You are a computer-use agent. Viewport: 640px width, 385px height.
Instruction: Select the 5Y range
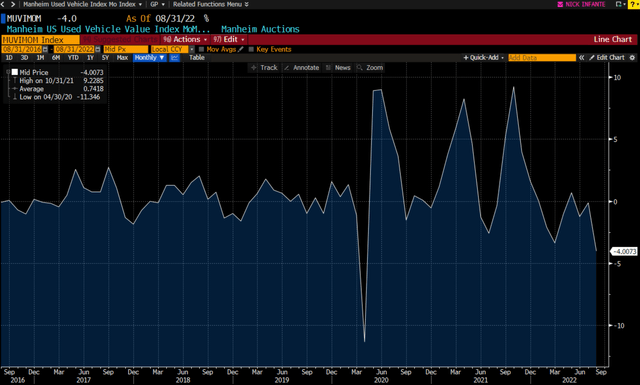[105, 58]
